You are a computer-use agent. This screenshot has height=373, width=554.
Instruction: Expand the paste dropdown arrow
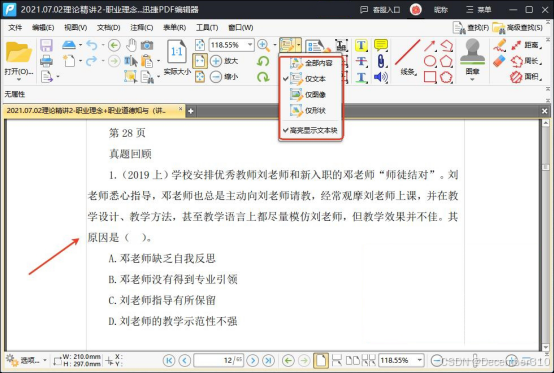(x=158, y=61)
